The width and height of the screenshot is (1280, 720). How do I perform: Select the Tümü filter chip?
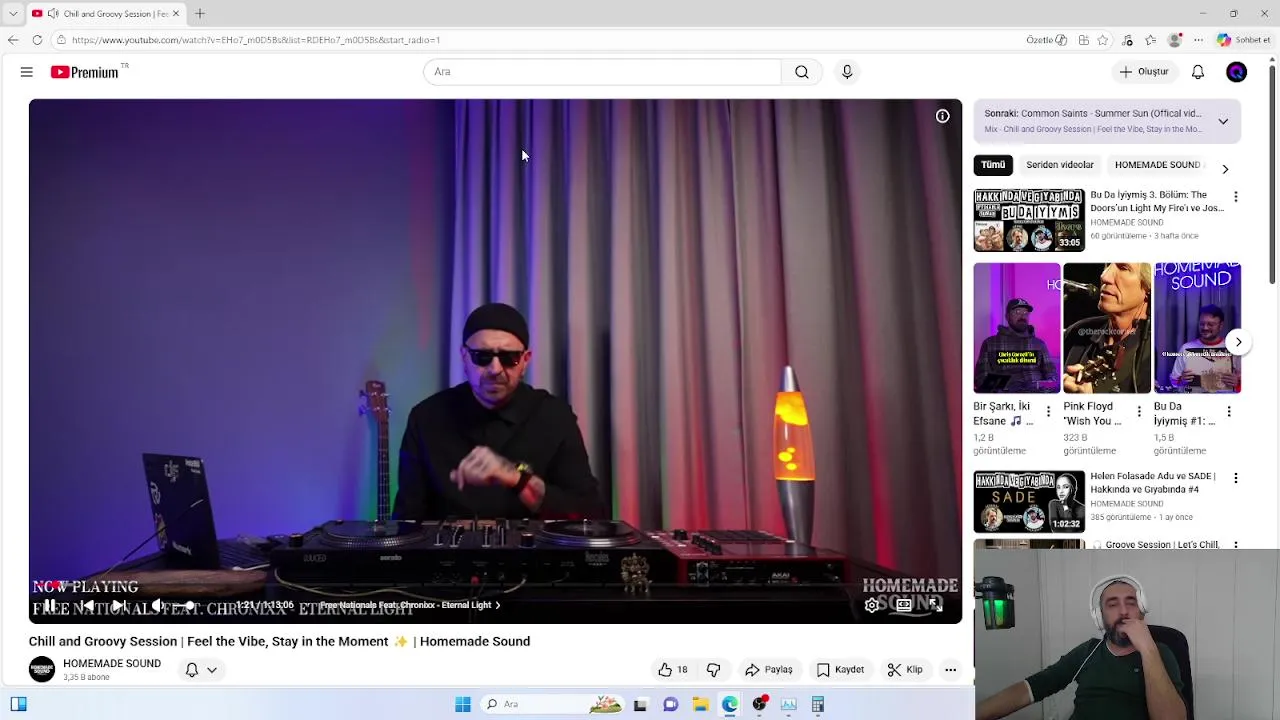pyautogui.click(x=993, y=165)
